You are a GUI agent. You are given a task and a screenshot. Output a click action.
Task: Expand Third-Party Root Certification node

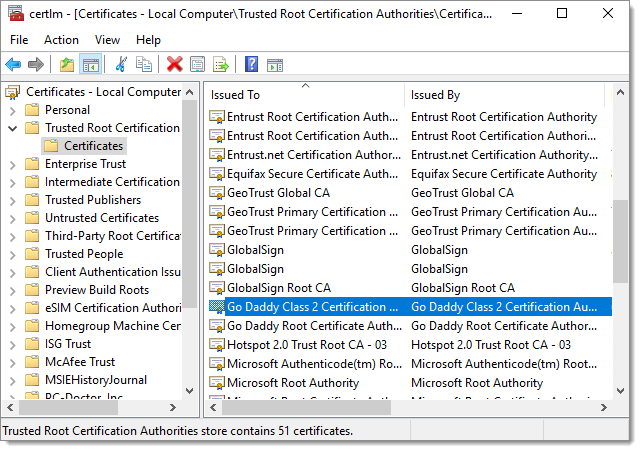pyautogui.click(x=13, y=237)
